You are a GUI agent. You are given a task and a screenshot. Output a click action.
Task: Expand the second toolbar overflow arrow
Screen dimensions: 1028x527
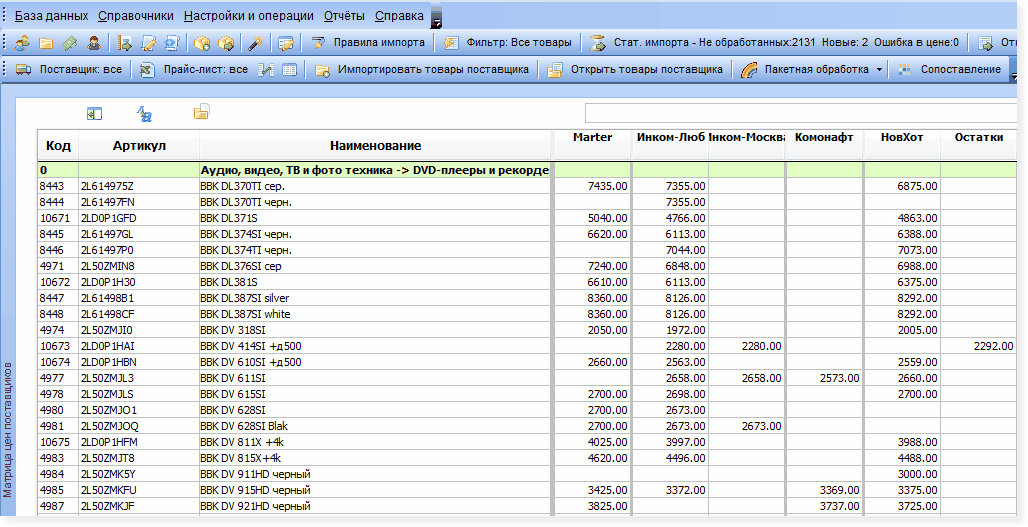click(x=1014, y=77)
